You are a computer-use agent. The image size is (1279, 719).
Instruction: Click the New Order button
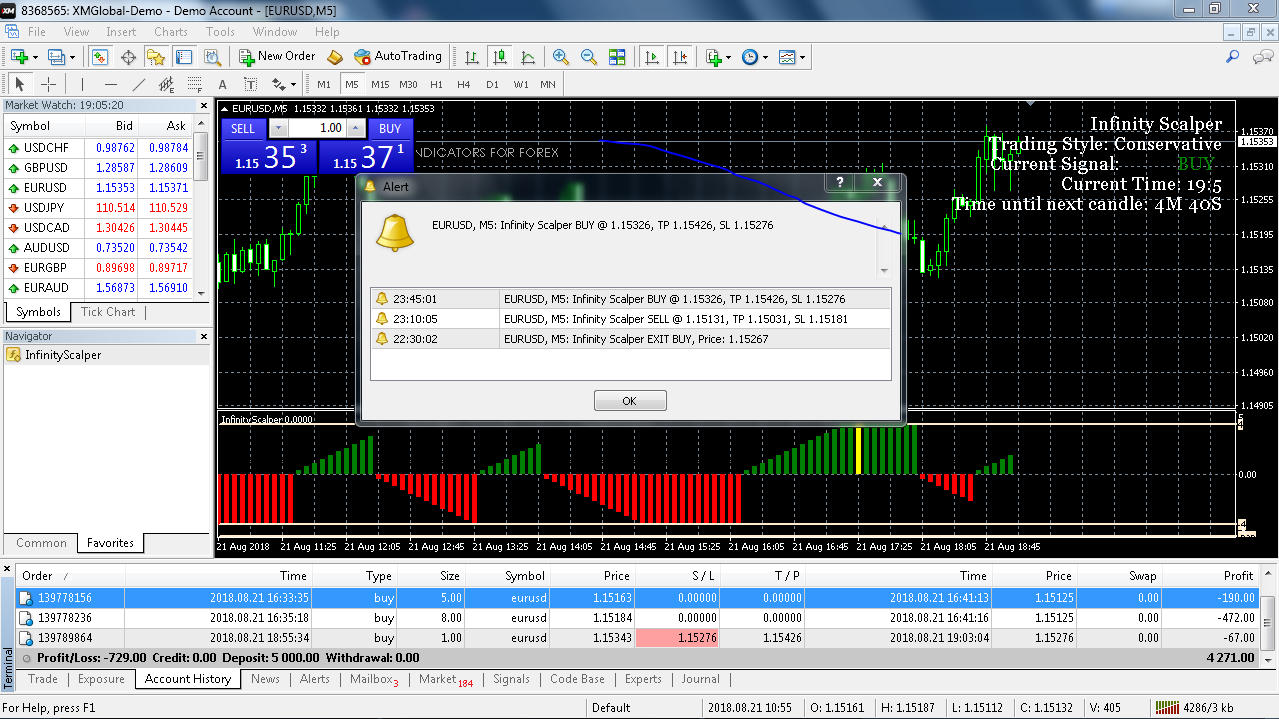pos(277,57)
